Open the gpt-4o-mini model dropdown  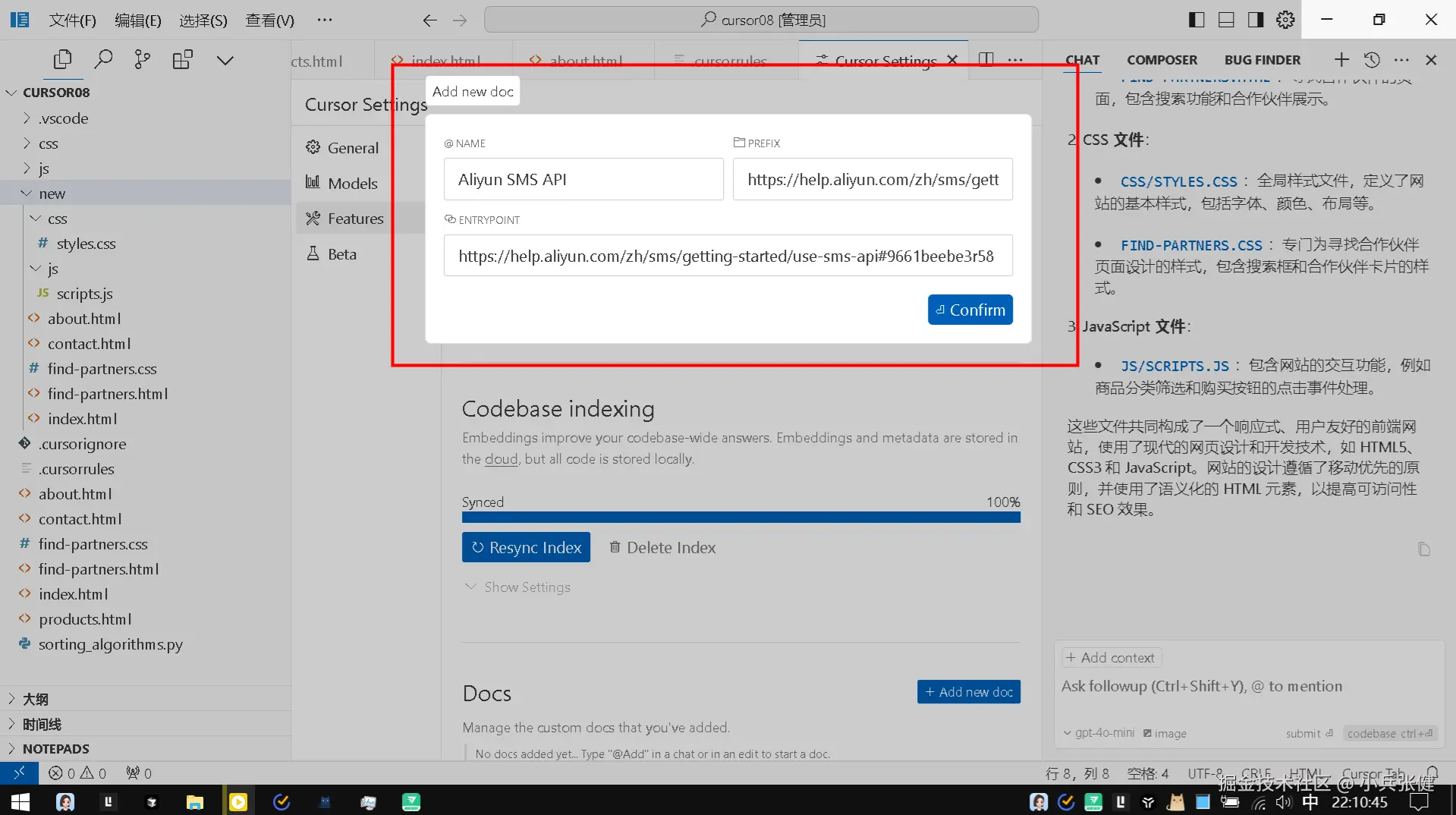[x=1099, y=733]
